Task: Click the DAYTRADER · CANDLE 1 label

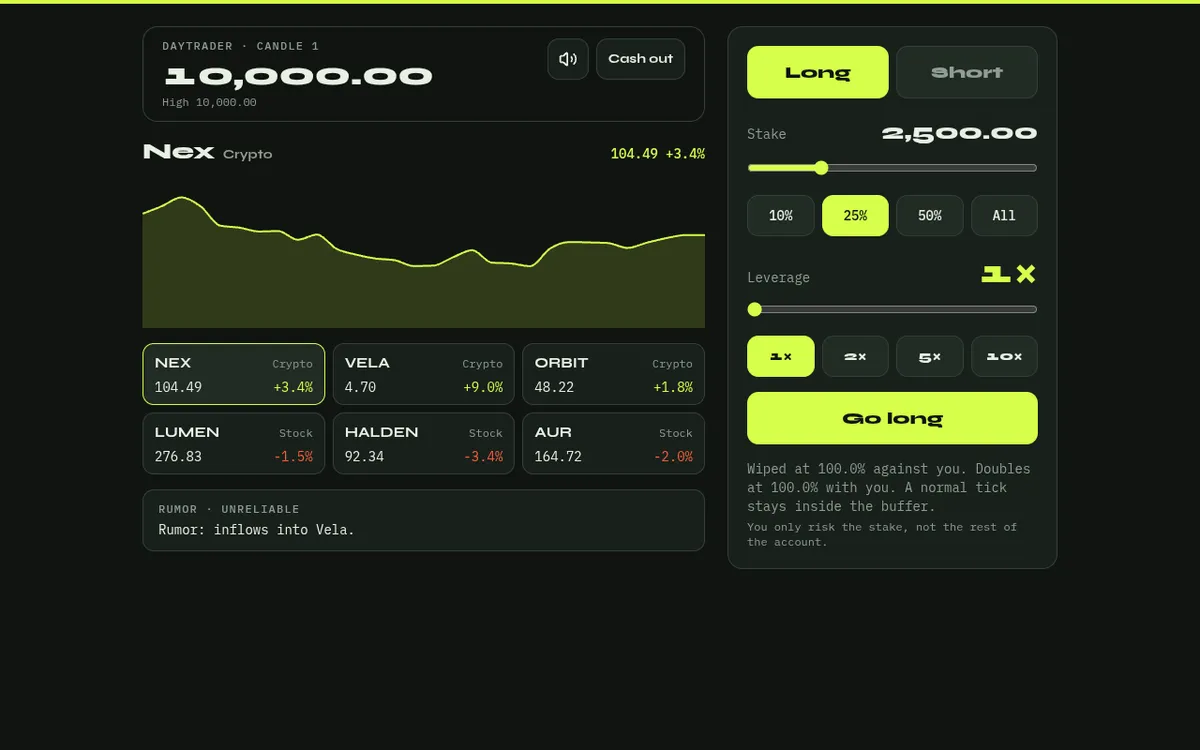Action: click(241, 46)
